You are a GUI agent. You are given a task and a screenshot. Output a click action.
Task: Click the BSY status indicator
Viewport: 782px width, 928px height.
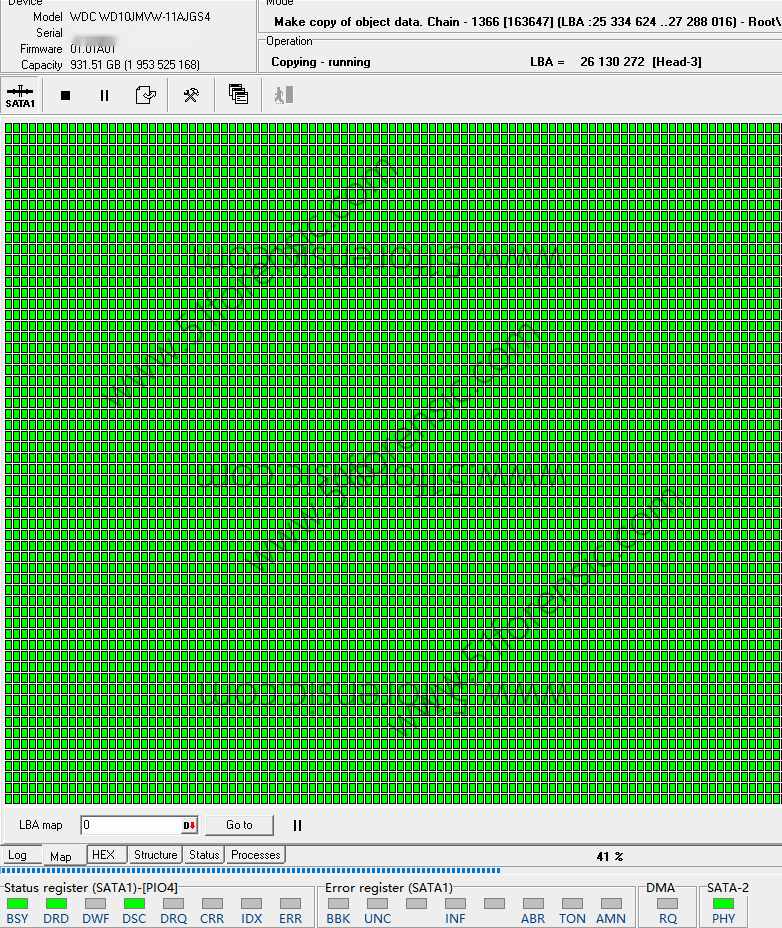pos(18,904)
